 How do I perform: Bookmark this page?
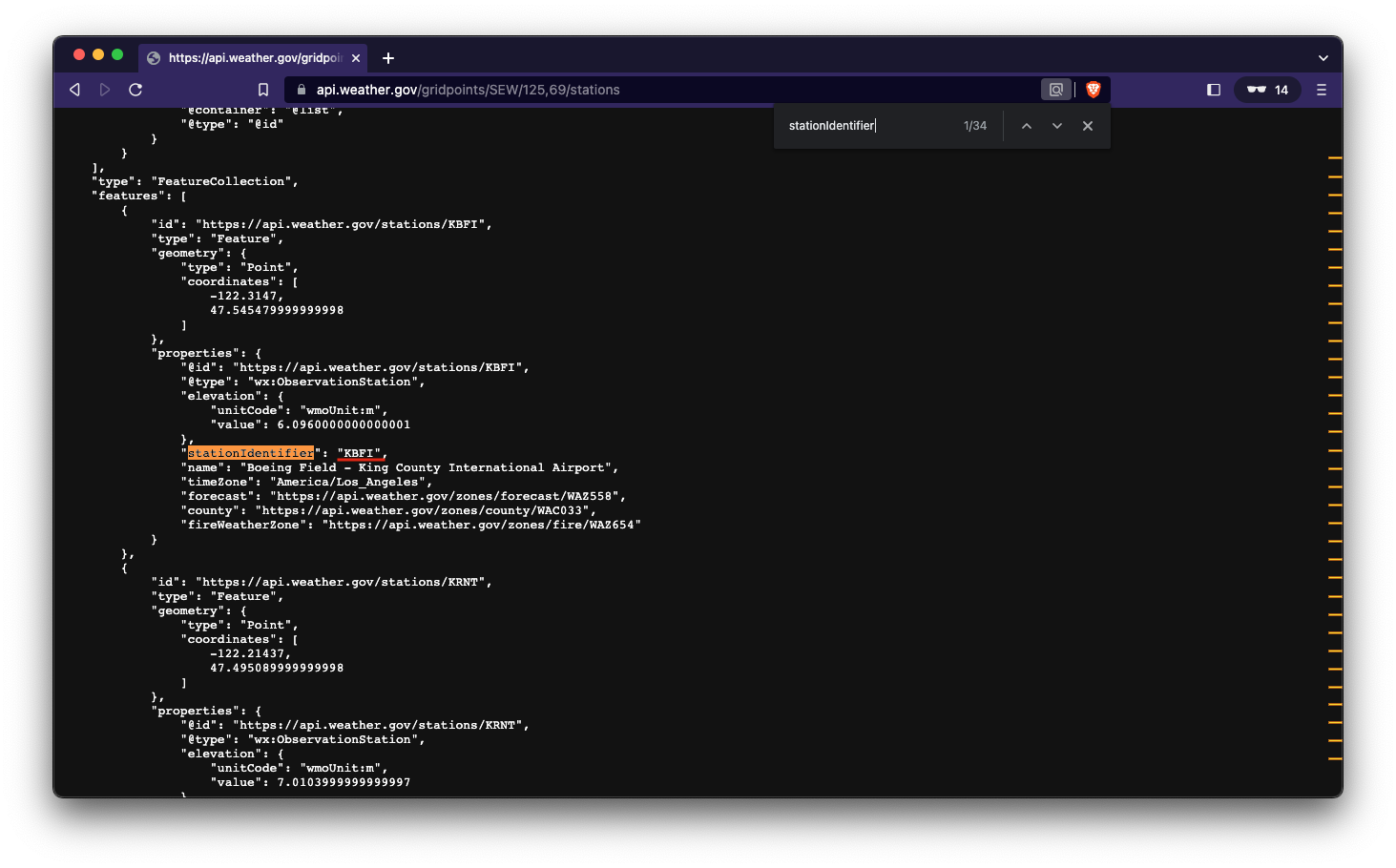coord(263,90)
